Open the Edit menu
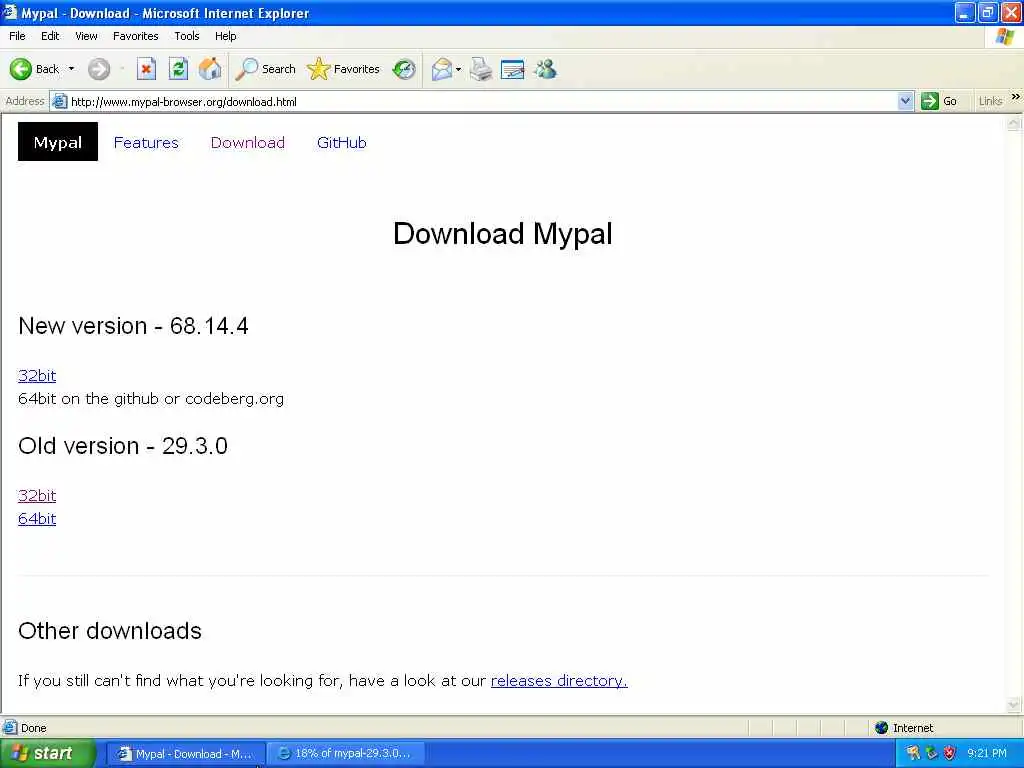The image size is (1024, 768). pos(50,36)
